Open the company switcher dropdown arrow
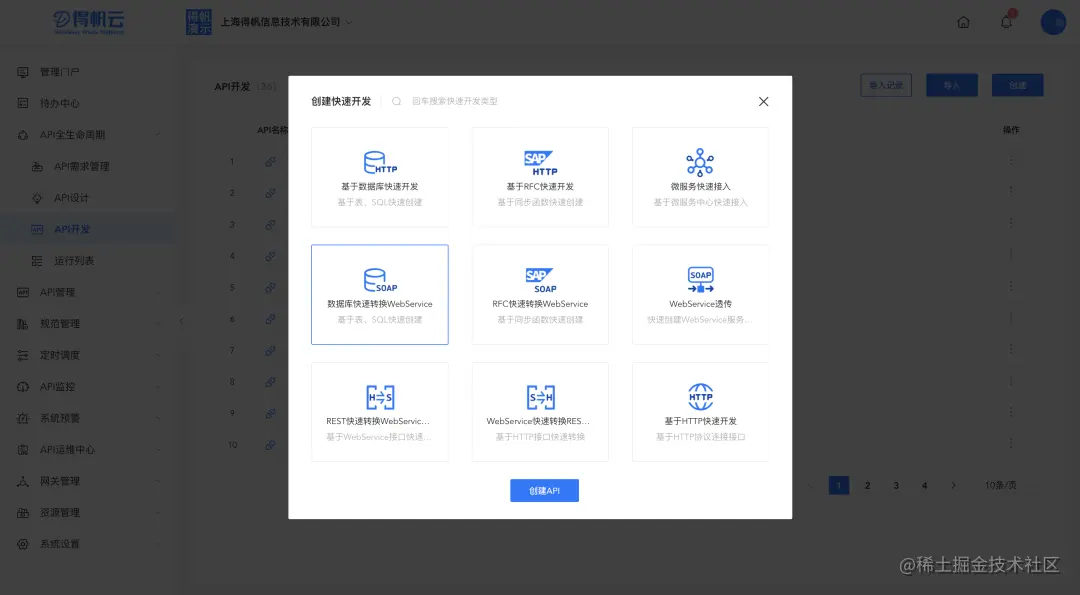This screenshot has width=1080, height=595. click(349, 22)
